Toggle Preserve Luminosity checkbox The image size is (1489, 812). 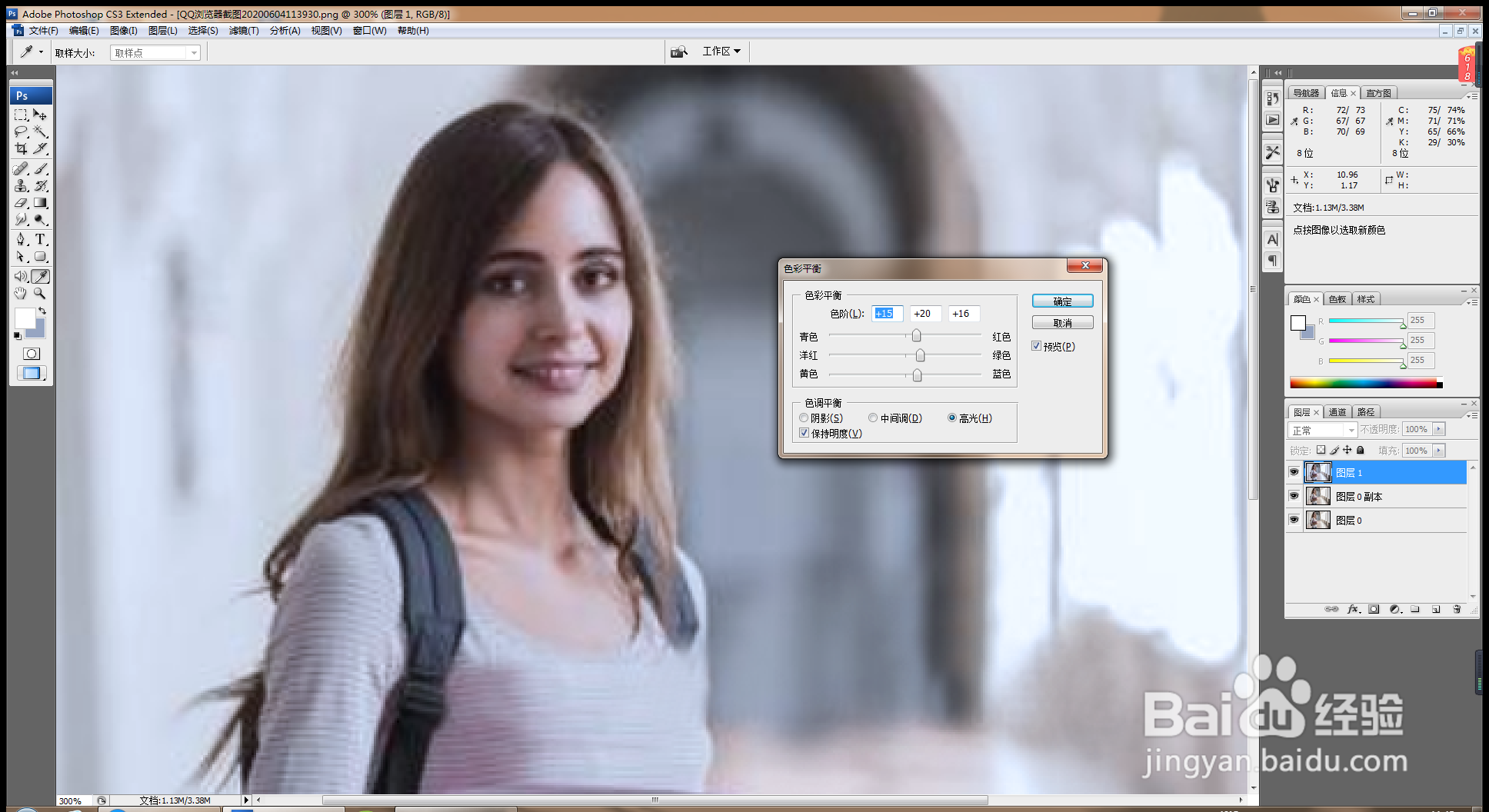[x=804, y=434]
